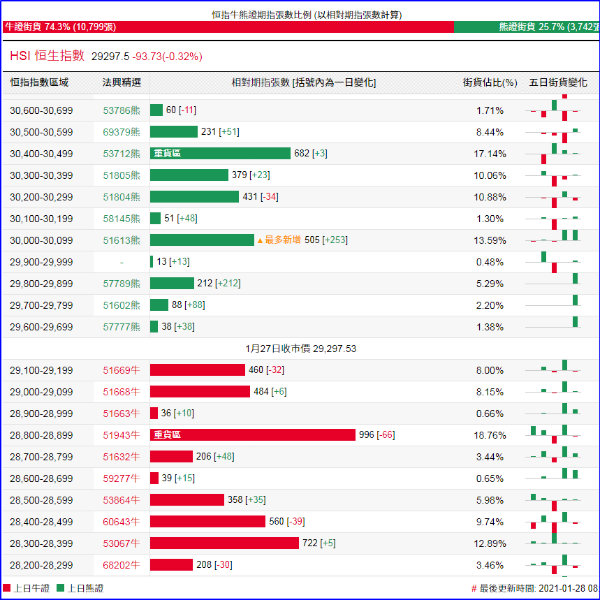
Task: Click the red 上日牛證 legend swatch
Action: (7, 588)
